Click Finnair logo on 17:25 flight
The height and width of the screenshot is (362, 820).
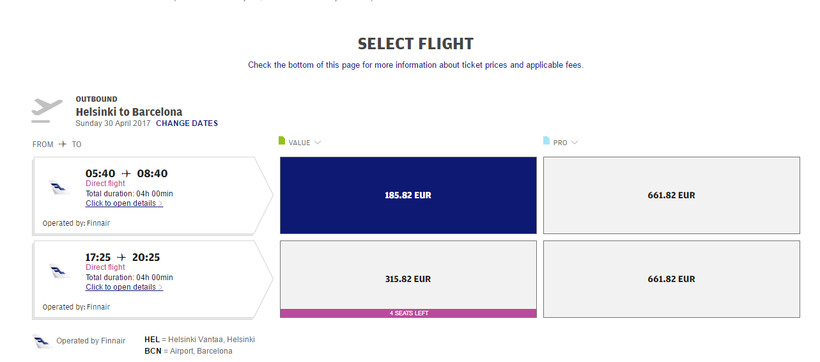coord(60,271)
